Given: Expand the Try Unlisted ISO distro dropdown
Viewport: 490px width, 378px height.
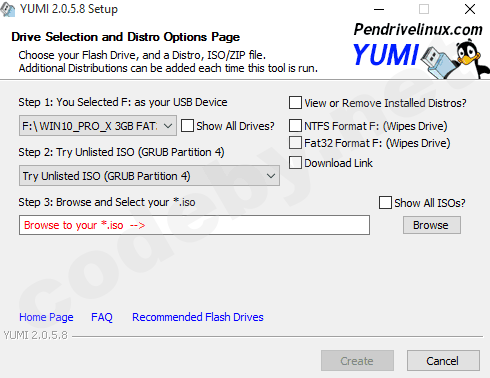Looking at the screenshot, I should click(x=149, y=176).
